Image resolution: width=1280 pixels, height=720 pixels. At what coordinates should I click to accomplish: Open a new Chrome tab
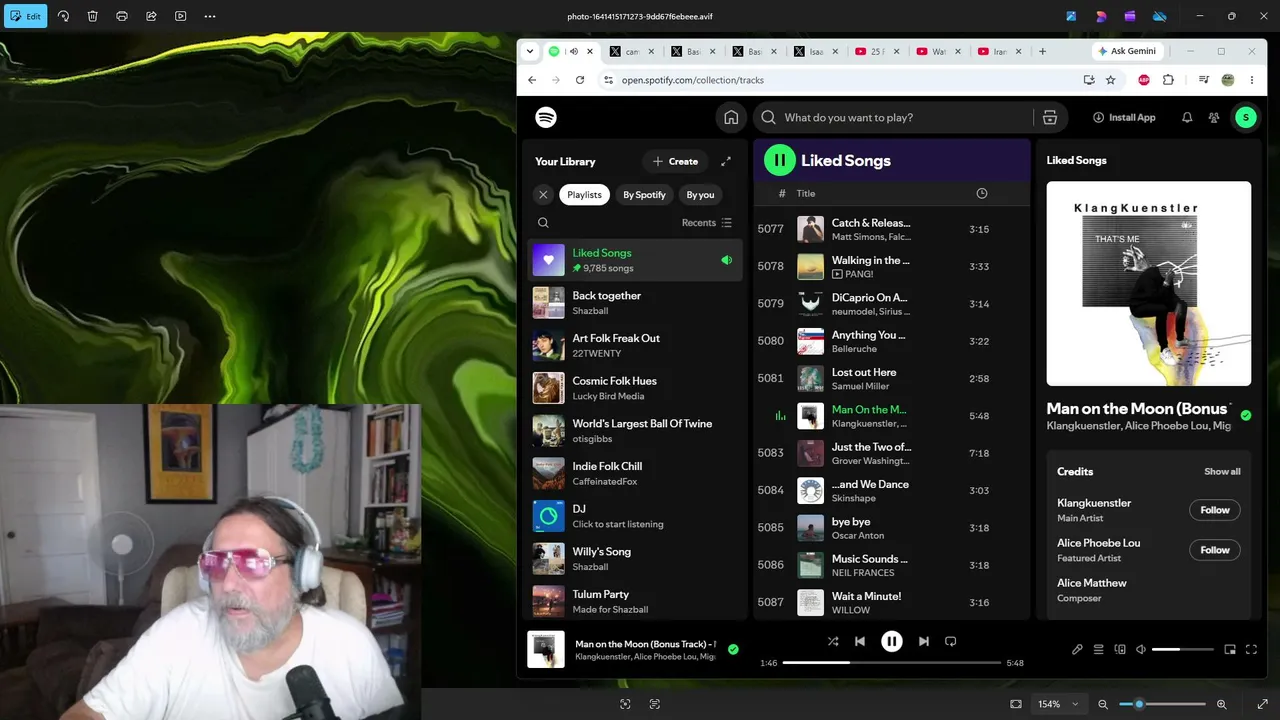click(x=1042, y=51)
